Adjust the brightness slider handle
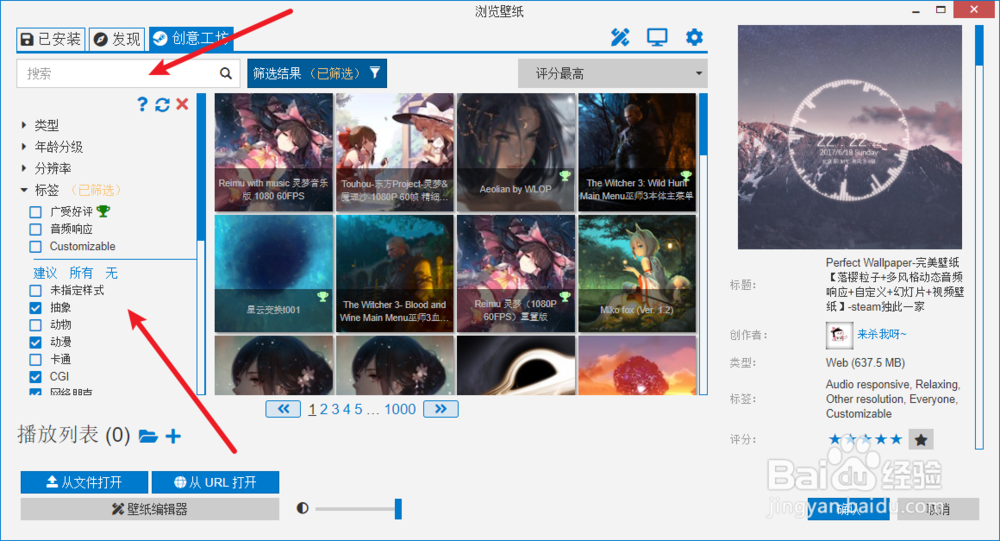The width and height of the screenshot is (1000, 541). (398, 508)
